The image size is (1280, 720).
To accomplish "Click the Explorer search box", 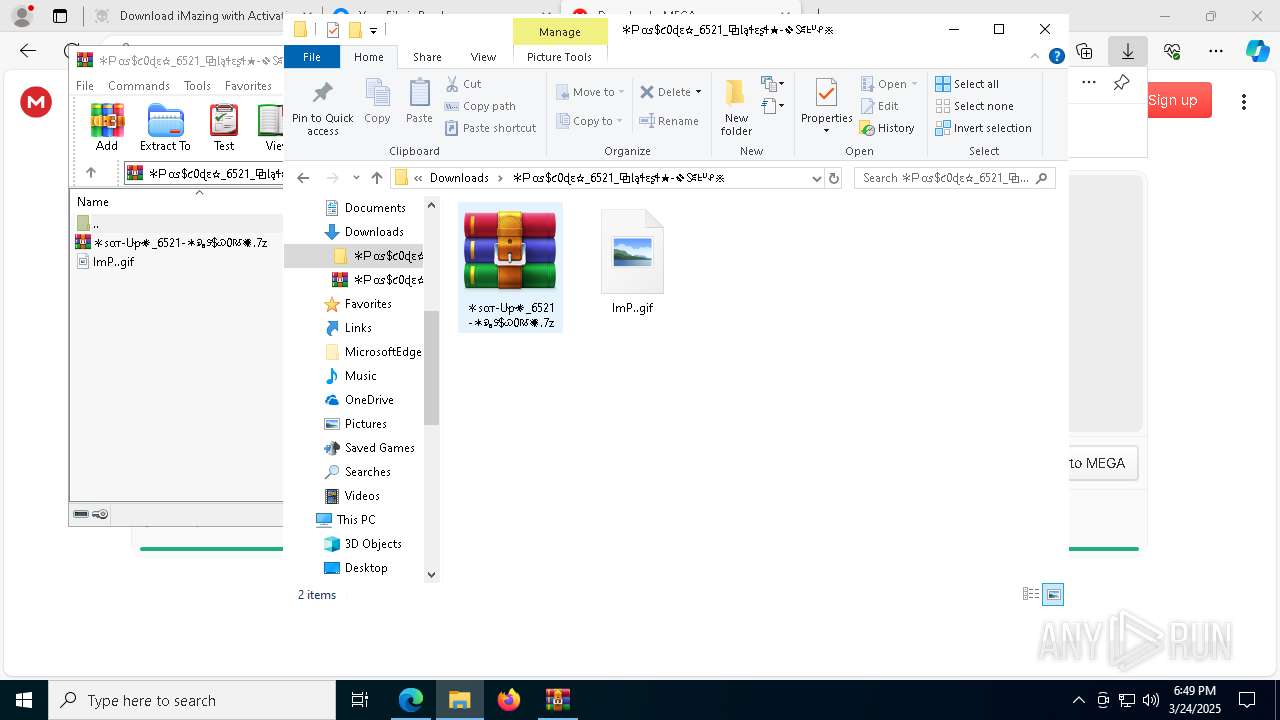I will (955, 178).
